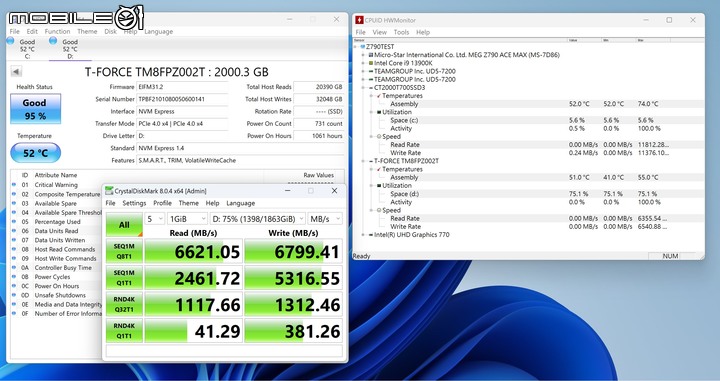Click status dot for Unsafe Shutdowns attribute
Screen dimensions: 720x381
tap(14, 295)
